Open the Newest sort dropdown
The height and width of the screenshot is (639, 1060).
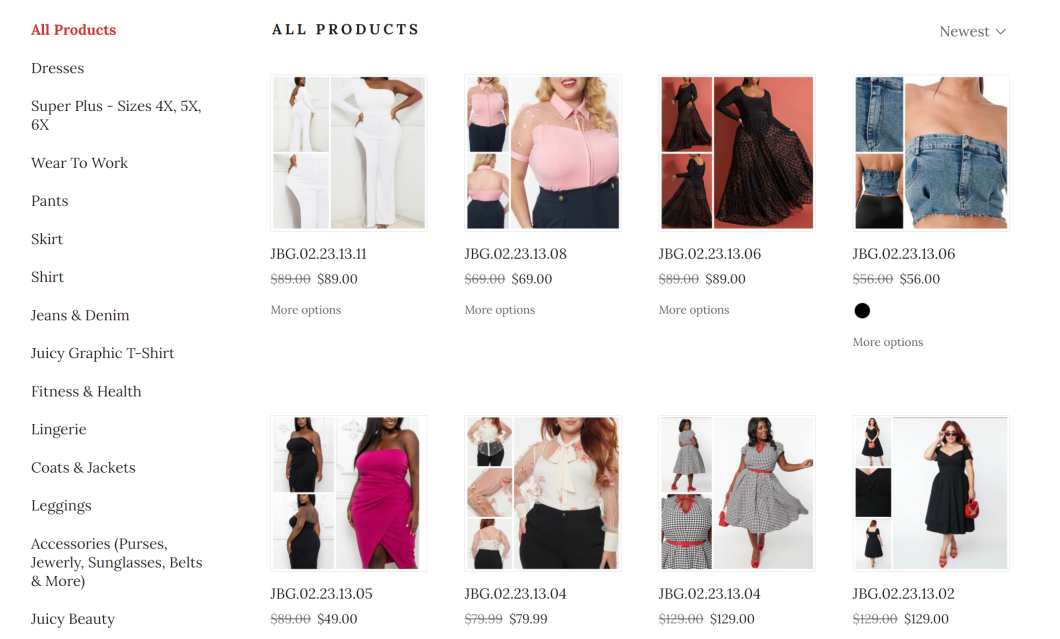click(972, 32)
